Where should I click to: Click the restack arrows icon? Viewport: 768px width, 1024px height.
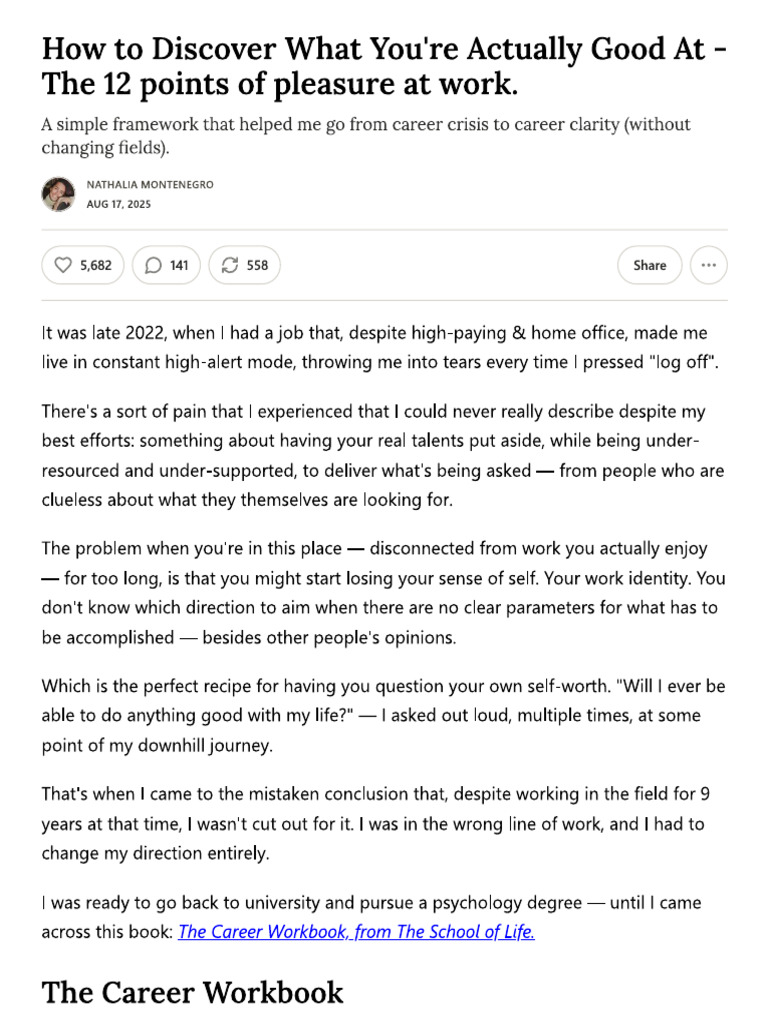[x=230, y=265]
